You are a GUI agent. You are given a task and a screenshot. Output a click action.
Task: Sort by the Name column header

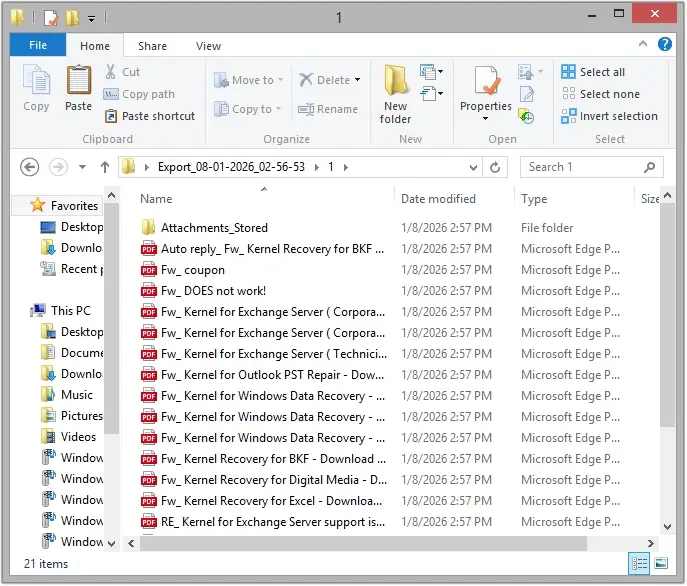[156, 199]
